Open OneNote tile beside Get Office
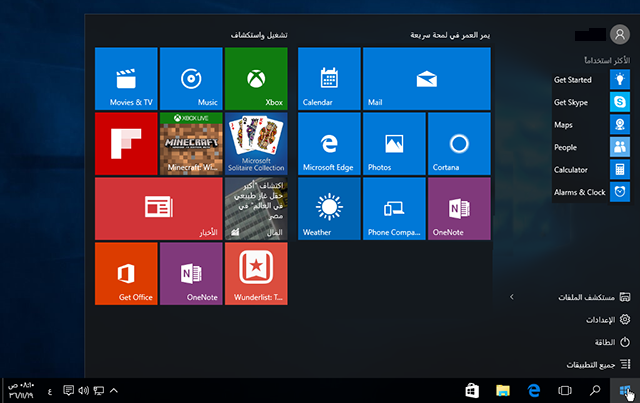 point(191,274)
